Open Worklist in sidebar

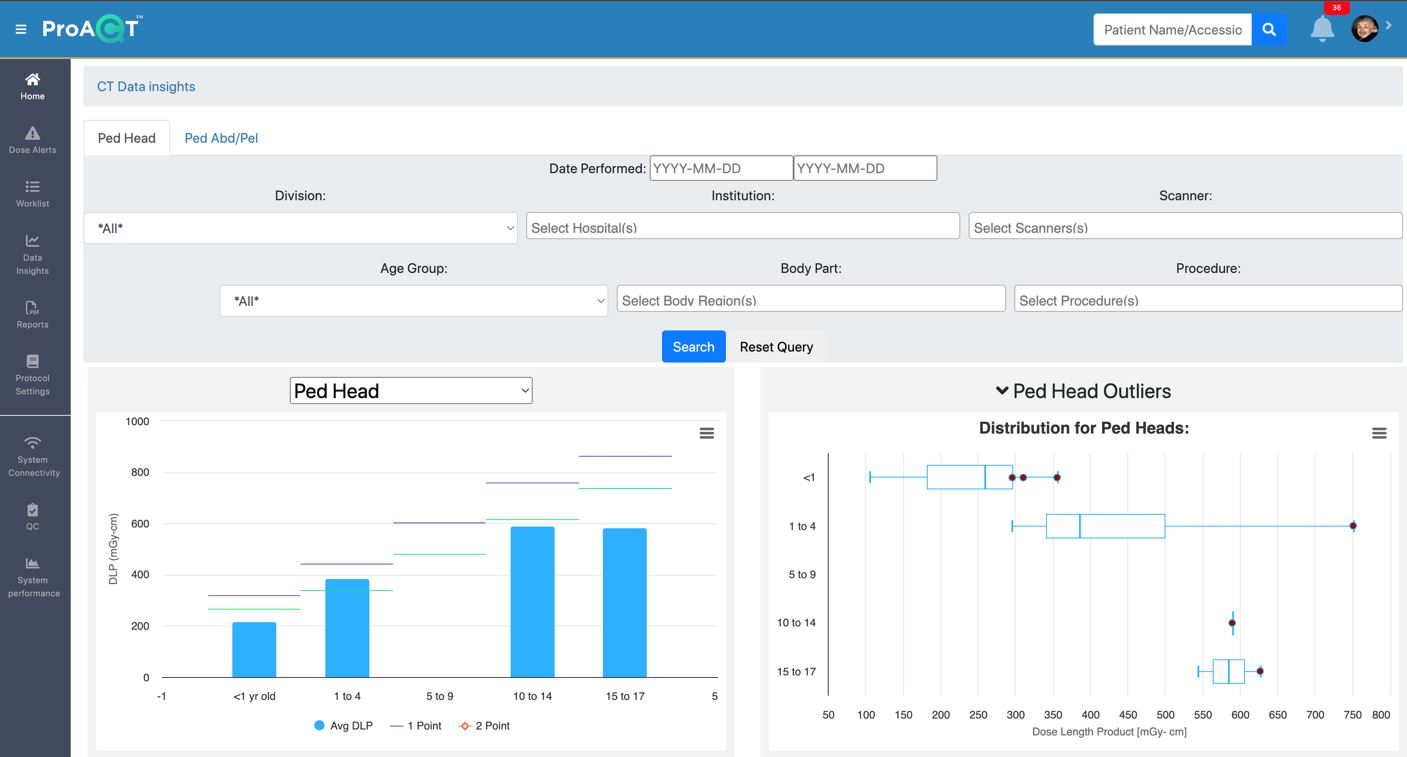click(x=32, y=194)
